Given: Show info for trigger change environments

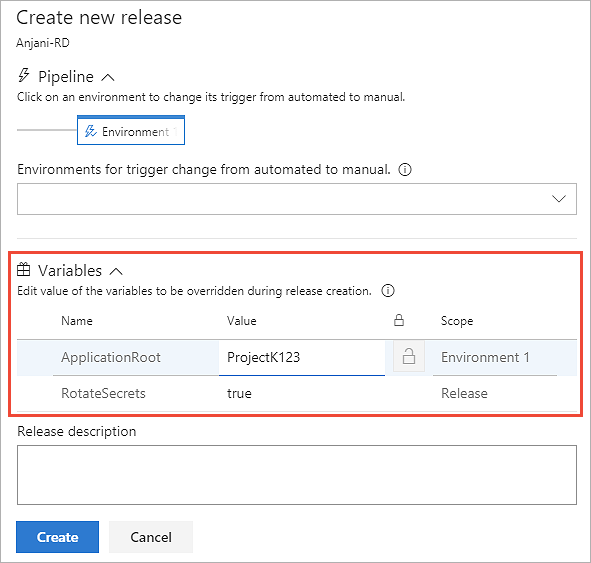Looking at the screenshot, I should click(405, 170).
